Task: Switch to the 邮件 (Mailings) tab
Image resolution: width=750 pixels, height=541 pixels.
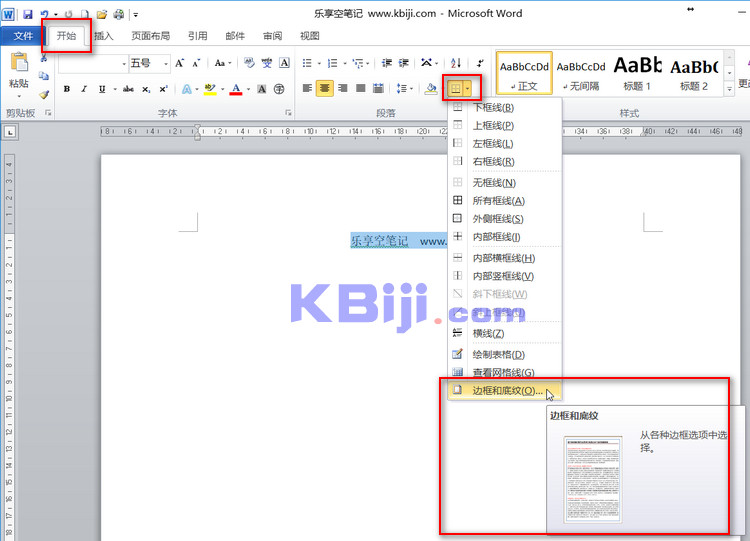Action: [x=235, y=36]
